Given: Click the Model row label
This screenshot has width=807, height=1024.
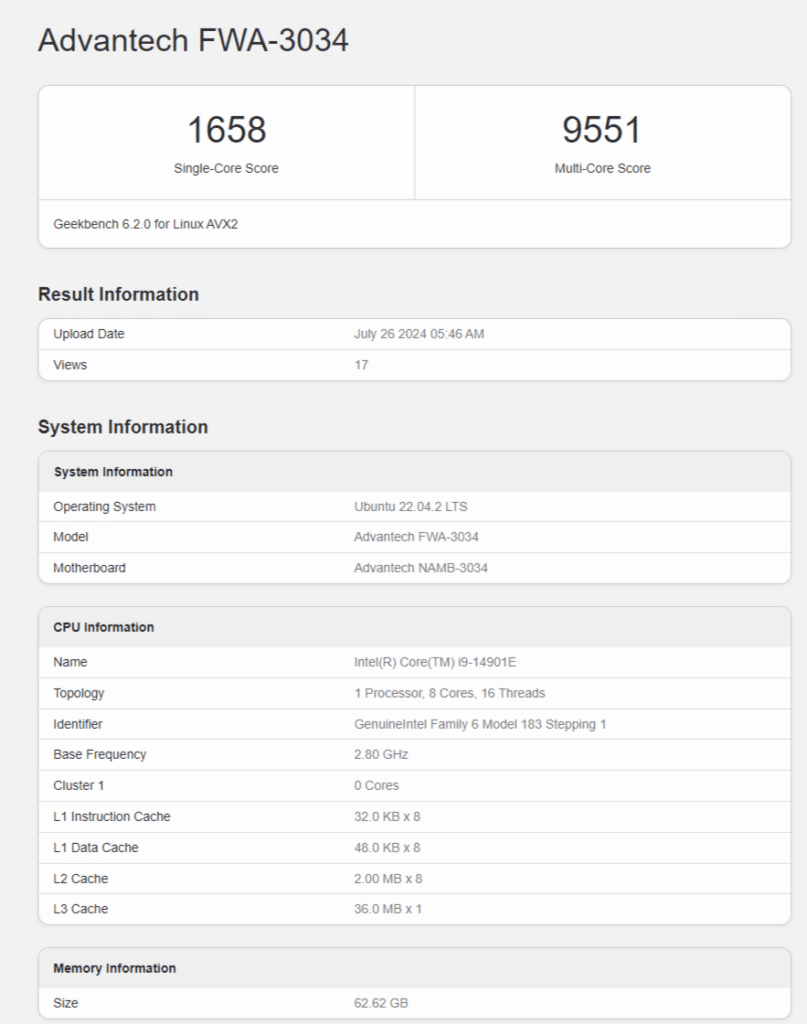Looking at the screenshot, I should (71, 537).
